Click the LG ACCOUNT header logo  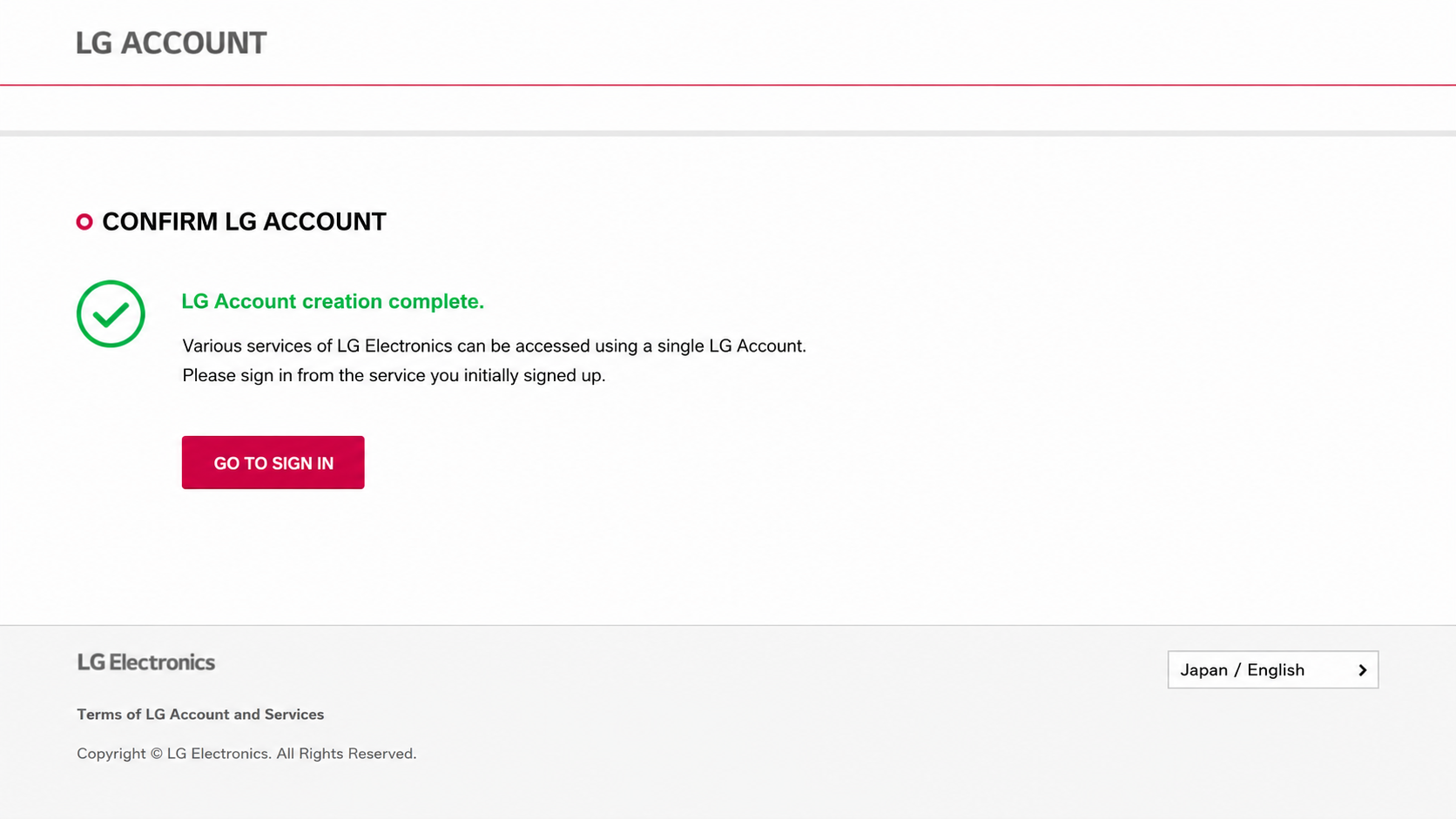(171, 43)
